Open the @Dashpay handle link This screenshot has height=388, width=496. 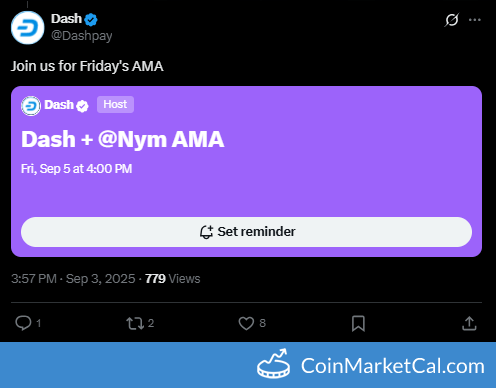pos(82,35)
